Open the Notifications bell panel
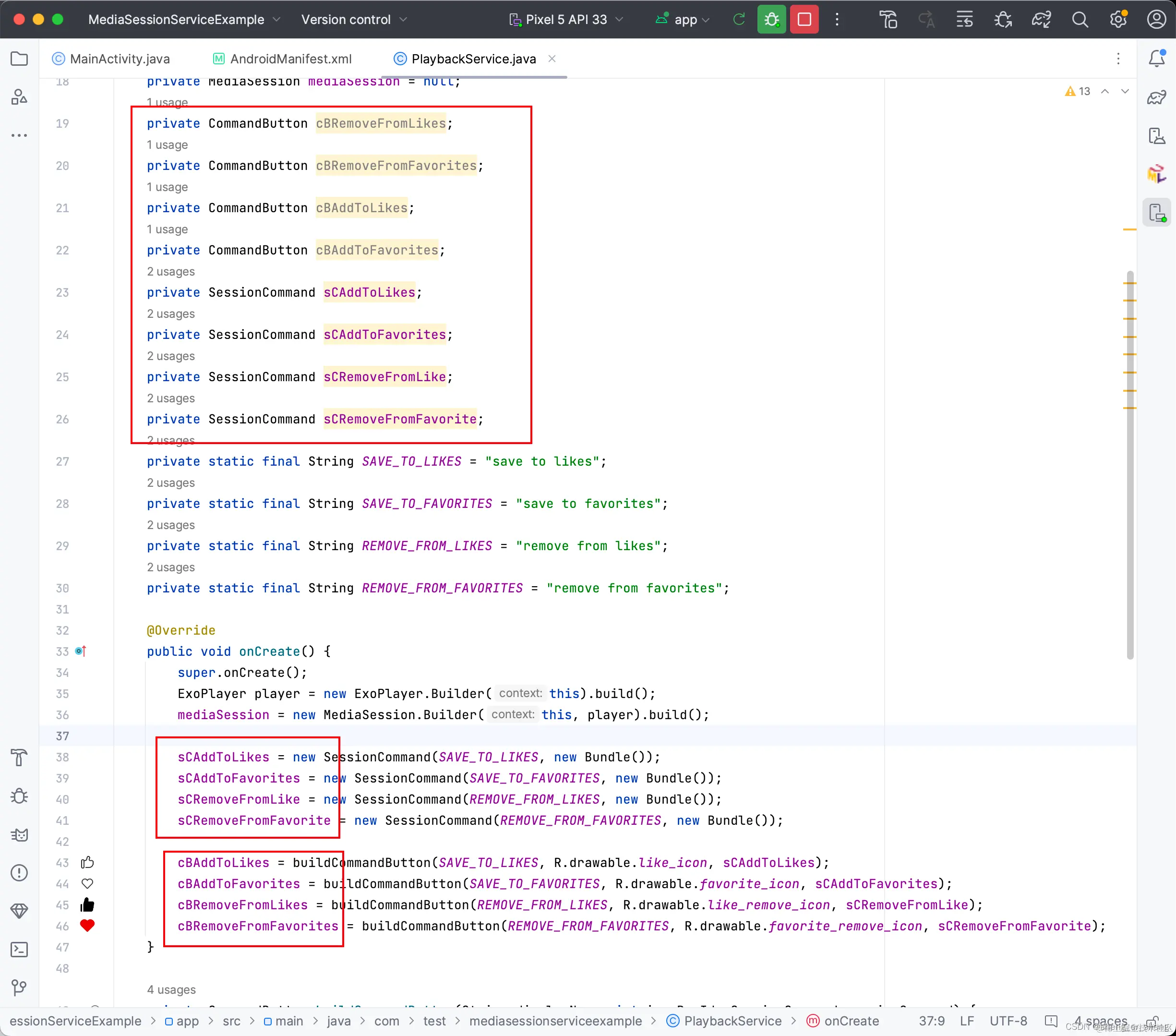Viewport: 1176px width, 1036px height. [x=1156, y=59]
